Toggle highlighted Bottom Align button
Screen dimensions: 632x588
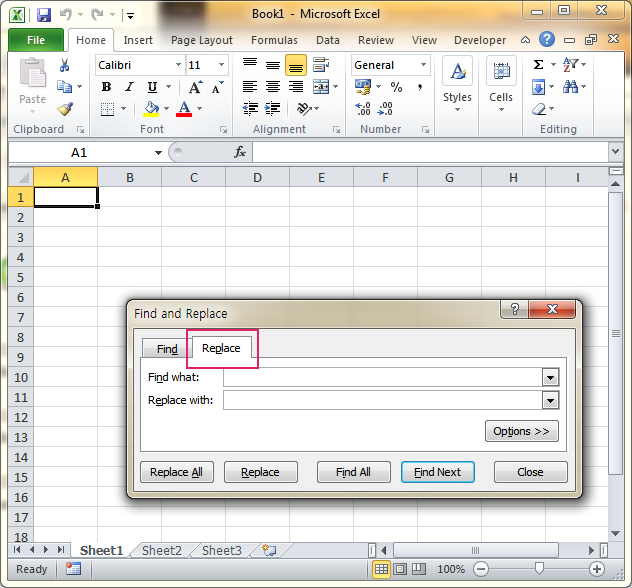296,65
